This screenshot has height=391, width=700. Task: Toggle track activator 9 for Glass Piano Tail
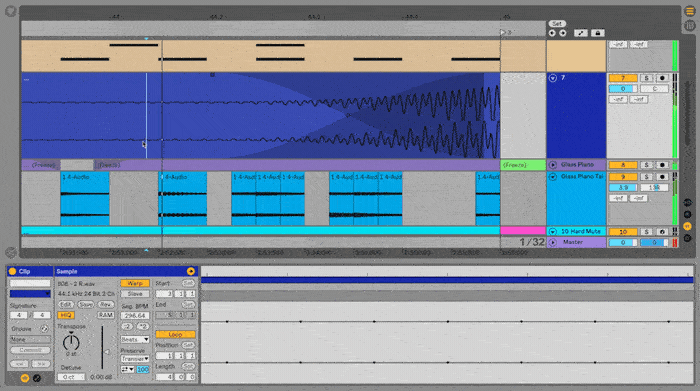click(623, 177)
